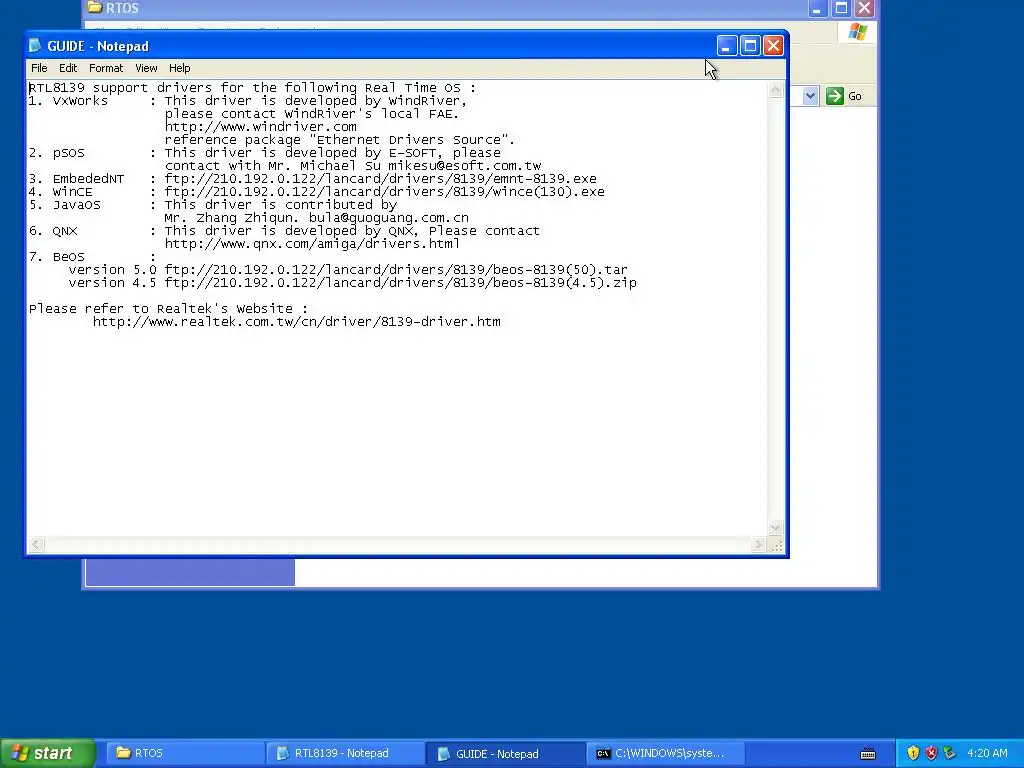Minimize the GUIDE Notepad window
Viewport: 1024px width, 768px height.
tap(727, 46)
